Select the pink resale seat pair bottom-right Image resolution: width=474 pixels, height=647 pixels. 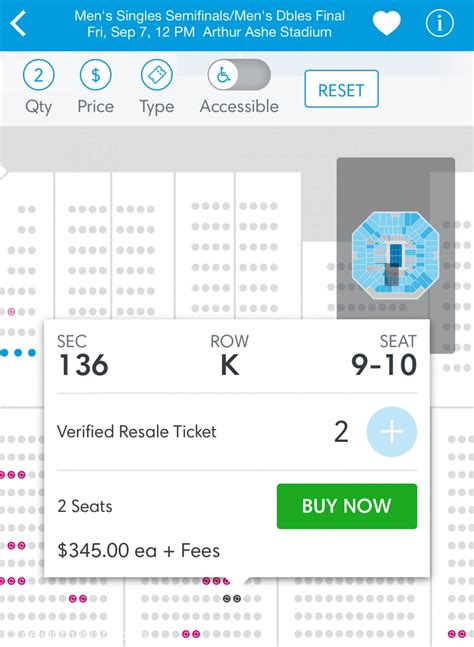(457, 633)
